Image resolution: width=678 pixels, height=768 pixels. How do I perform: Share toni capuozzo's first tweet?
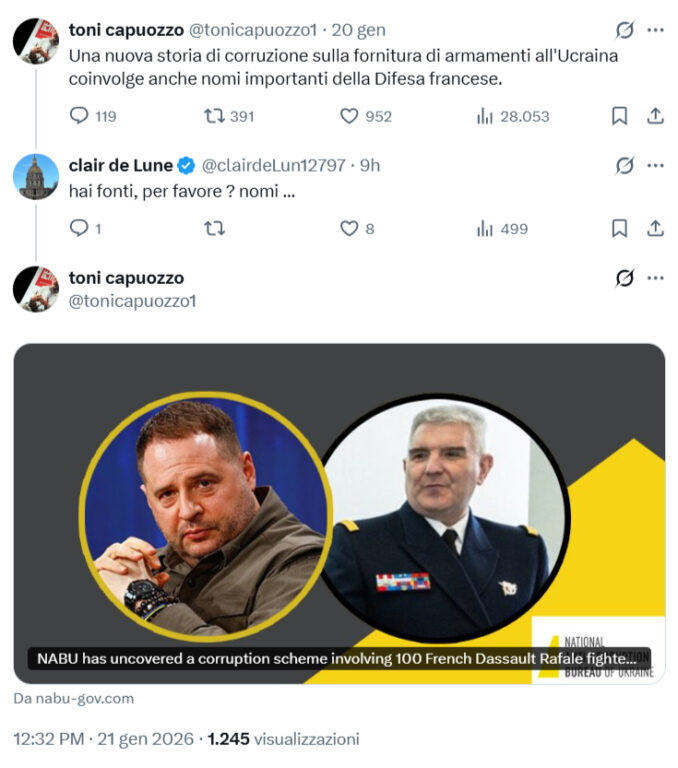coord(655,116)
